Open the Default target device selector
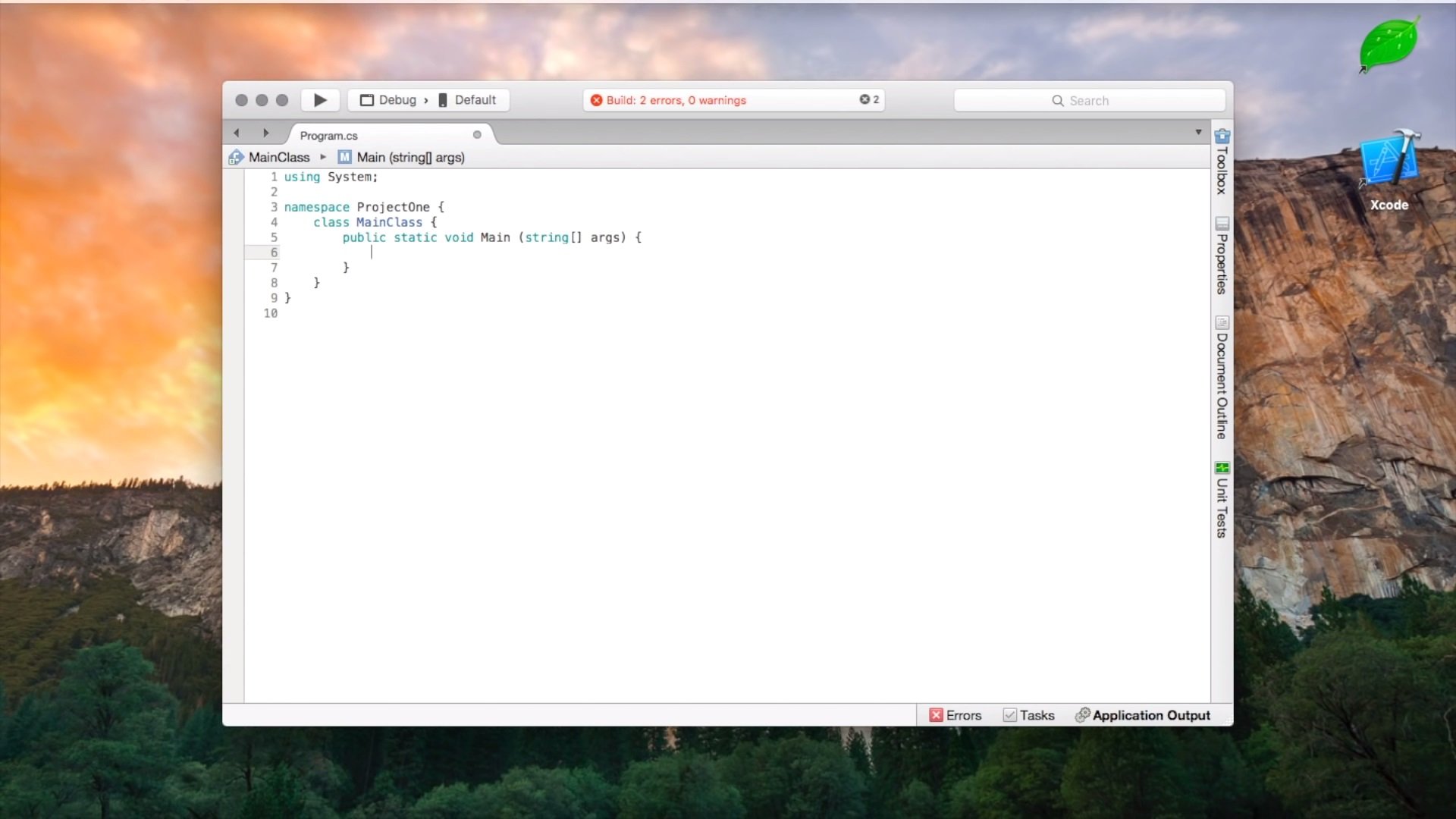The width and height of the screenshot is (1456, 819). [466, 100]
